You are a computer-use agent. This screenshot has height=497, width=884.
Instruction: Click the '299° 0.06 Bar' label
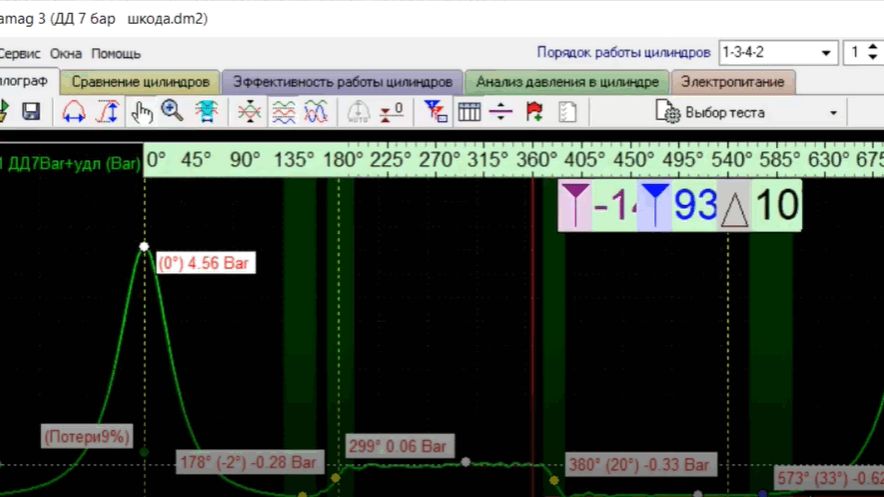click(x=400, y=446)
